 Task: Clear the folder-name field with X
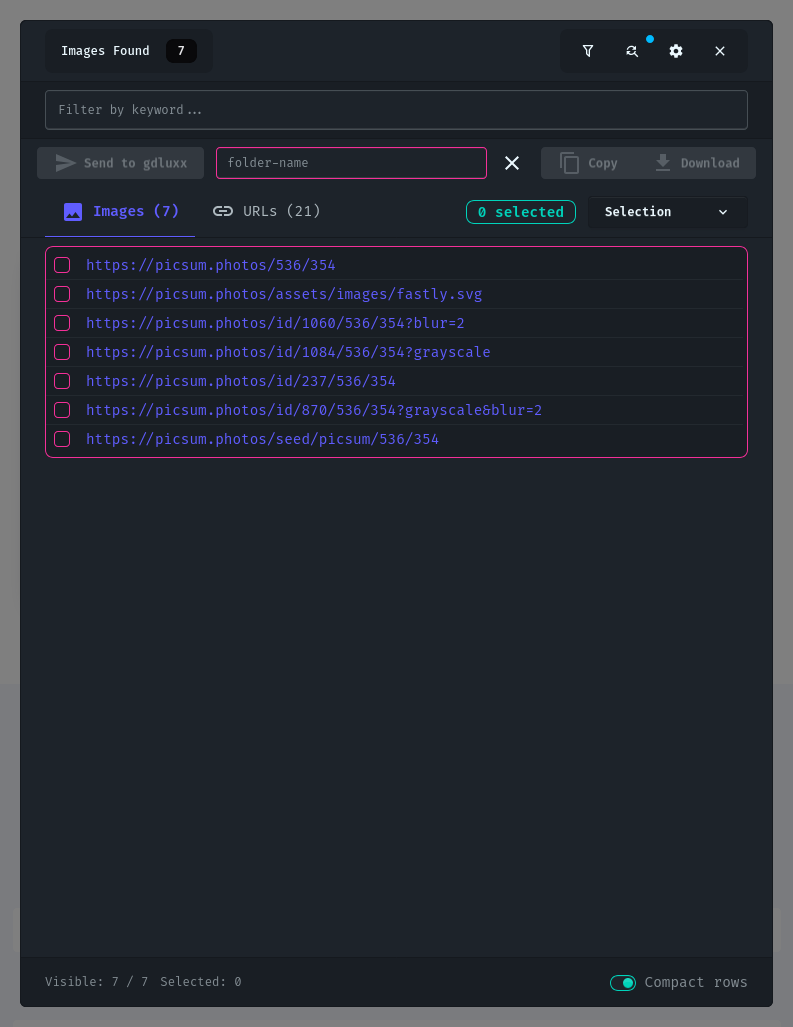click(x=512, y=163)
